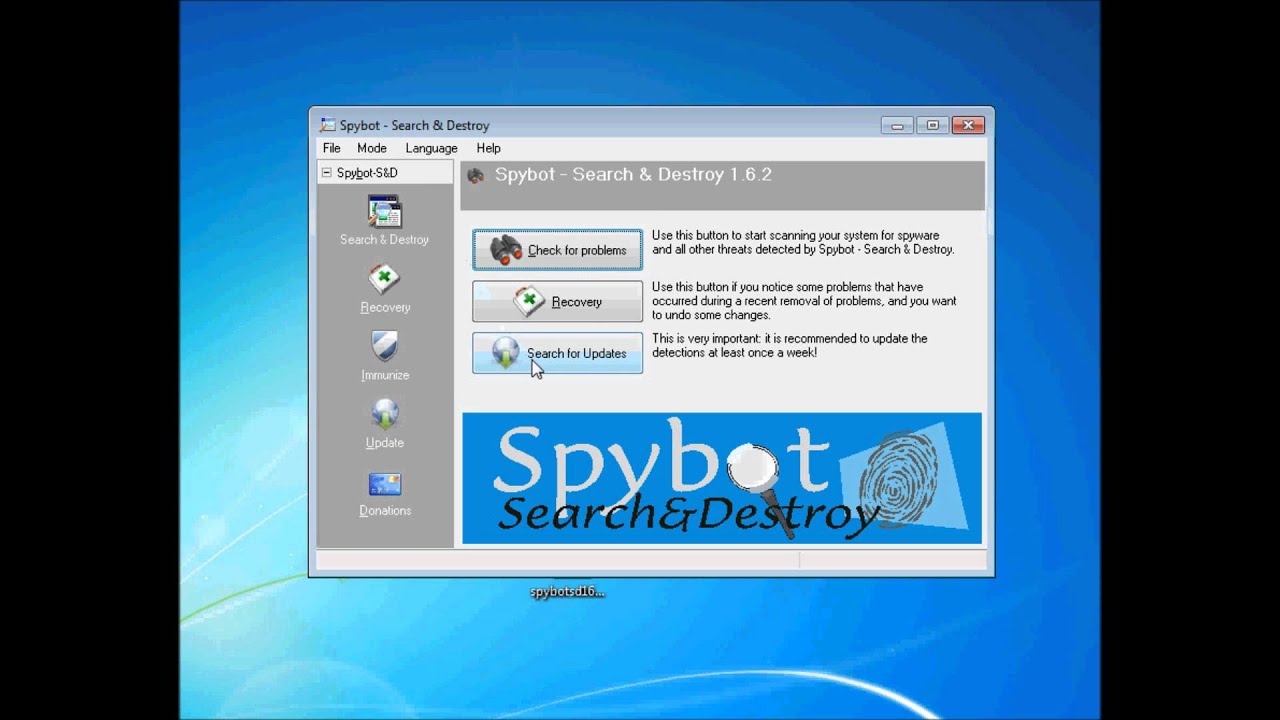Open the Search & Destroy sidebar icon
Viewport: 1280px width, 720px height.
coord(384,212)
